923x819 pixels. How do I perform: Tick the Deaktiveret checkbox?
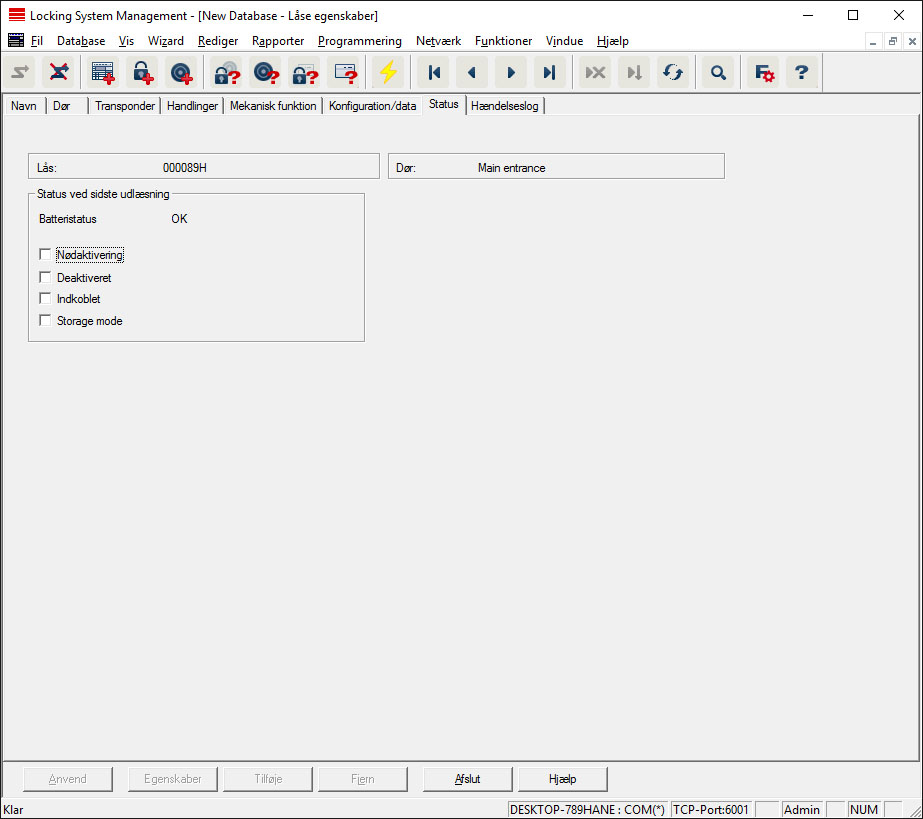pyautogui.click(x=45, y=277)
